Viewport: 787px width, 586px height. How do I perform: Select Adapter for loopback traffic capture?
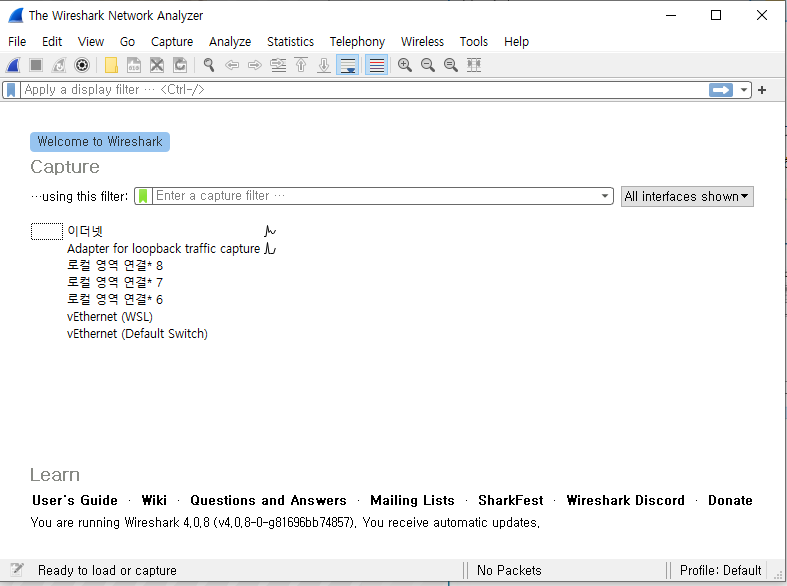tap(163, 249)
